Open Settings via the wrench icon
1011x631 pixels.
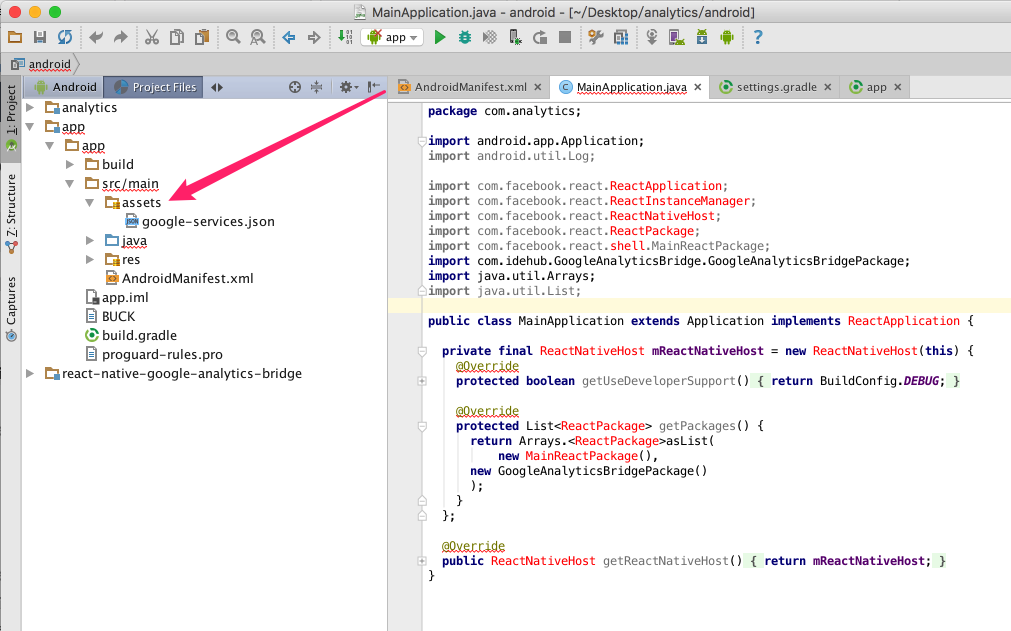coord(596,37)
